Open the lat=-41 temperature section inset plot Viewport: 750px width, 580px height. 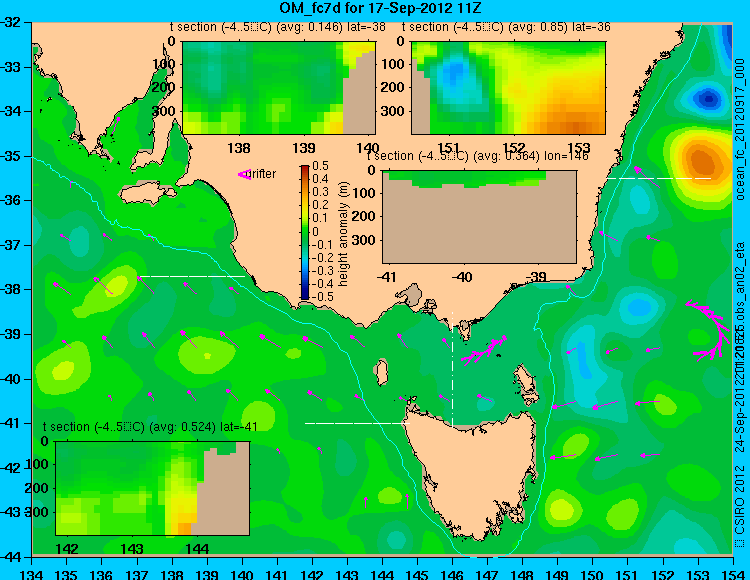[153, 488]
